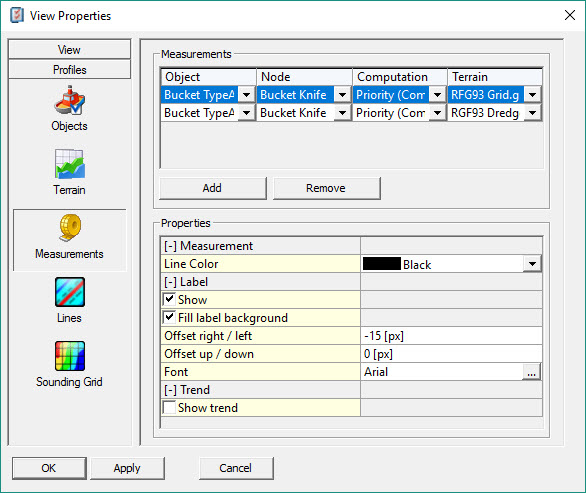This screenshot has width=586, height=493.
Task: Open Terrain dropdown for RGF93 Dredg row
Action: click(533, 113)
